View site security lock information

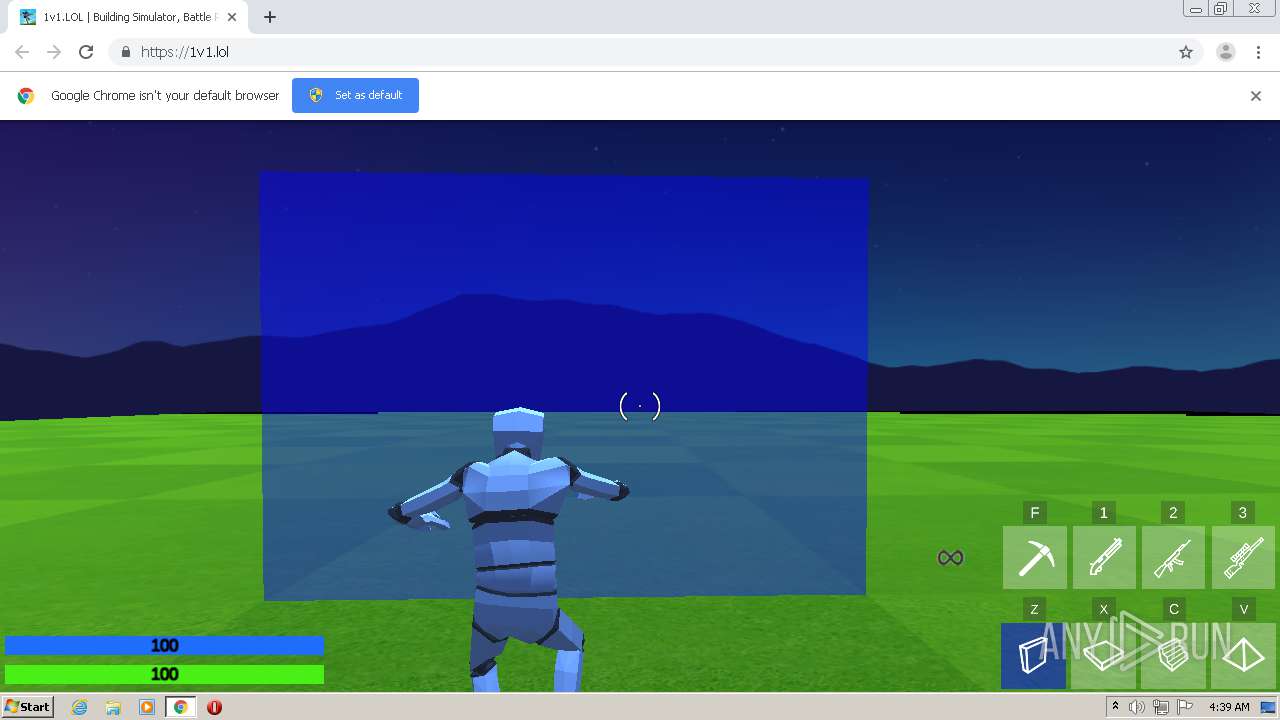click(x=125, y=52)
